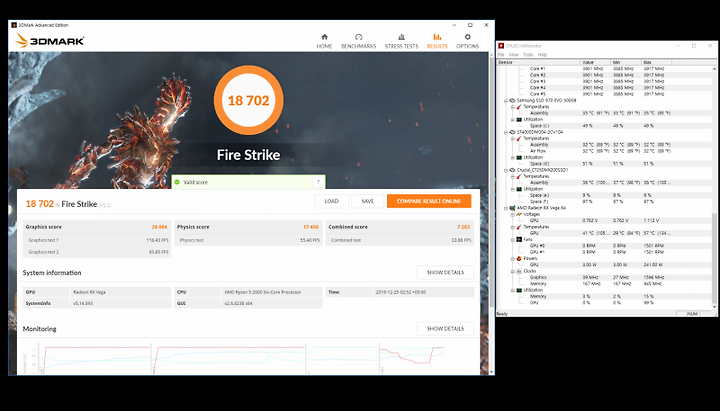
Task: Click HWMonitor scrollbar down arrow
Action: click(714, 307)
